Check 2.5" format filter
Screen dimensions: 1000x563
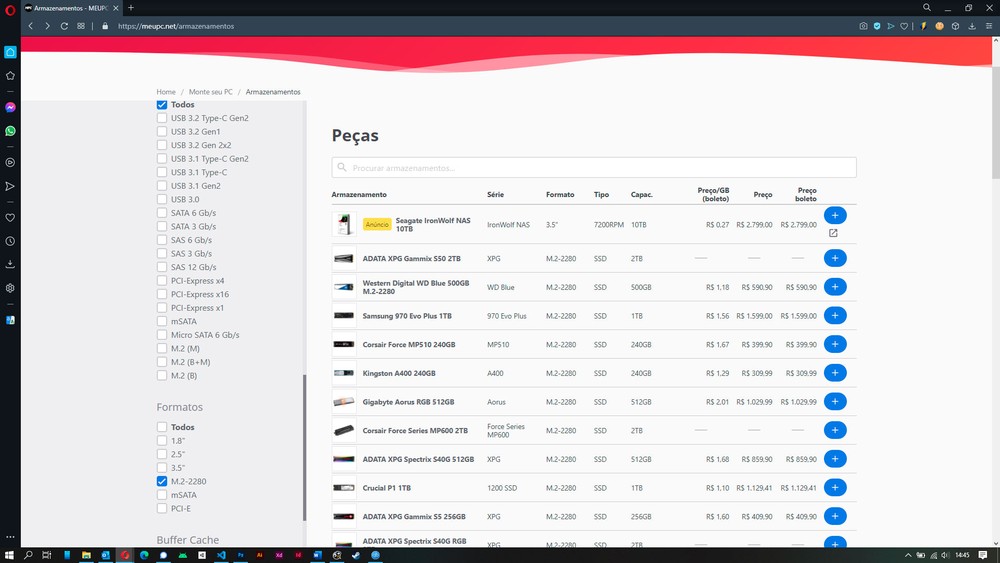[x=162, y=454]
